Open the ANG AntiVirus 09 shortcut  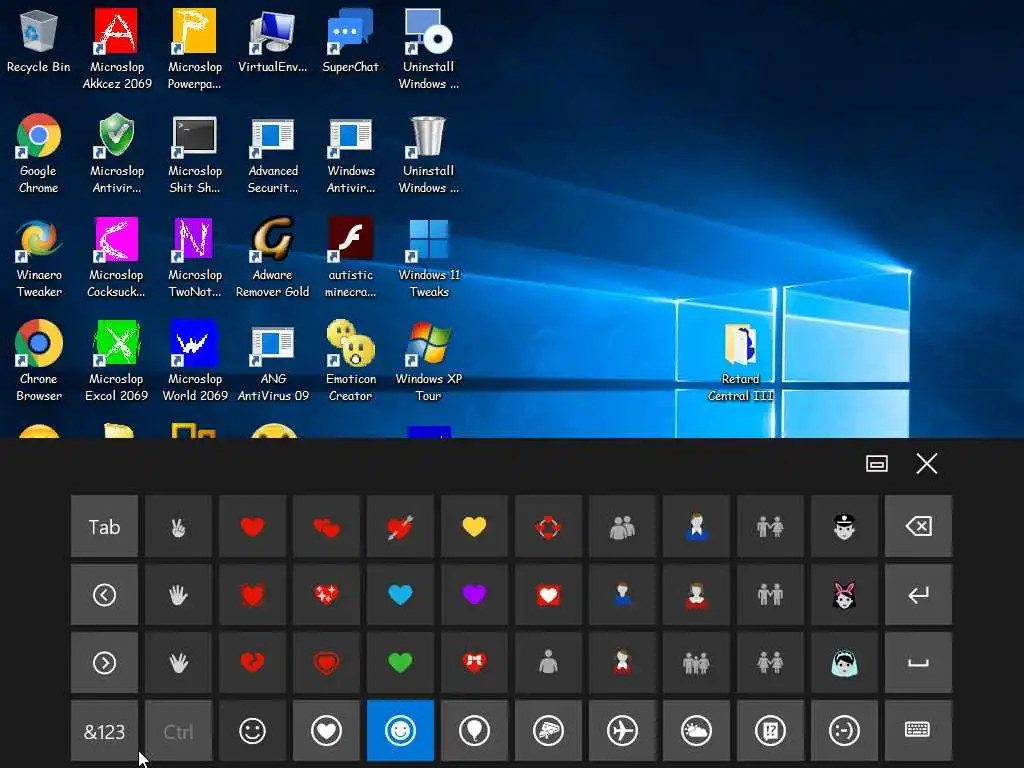coord(273,361)
